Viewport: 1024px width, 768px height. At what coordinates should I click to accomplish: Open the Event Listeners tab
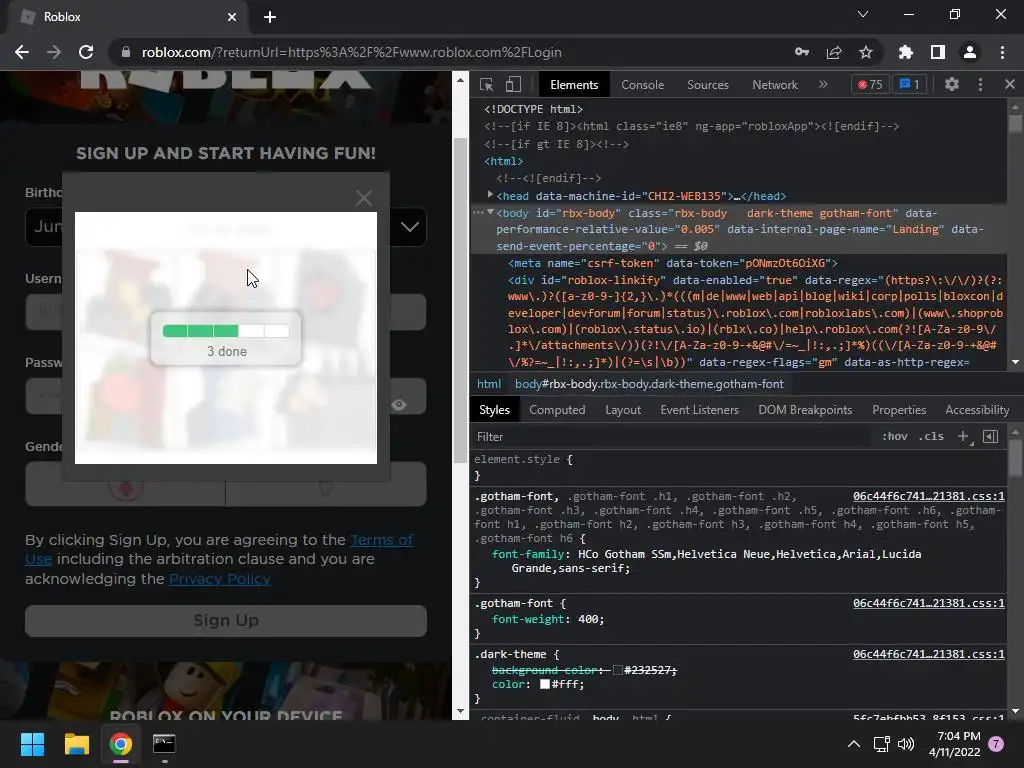click(699, 410)
